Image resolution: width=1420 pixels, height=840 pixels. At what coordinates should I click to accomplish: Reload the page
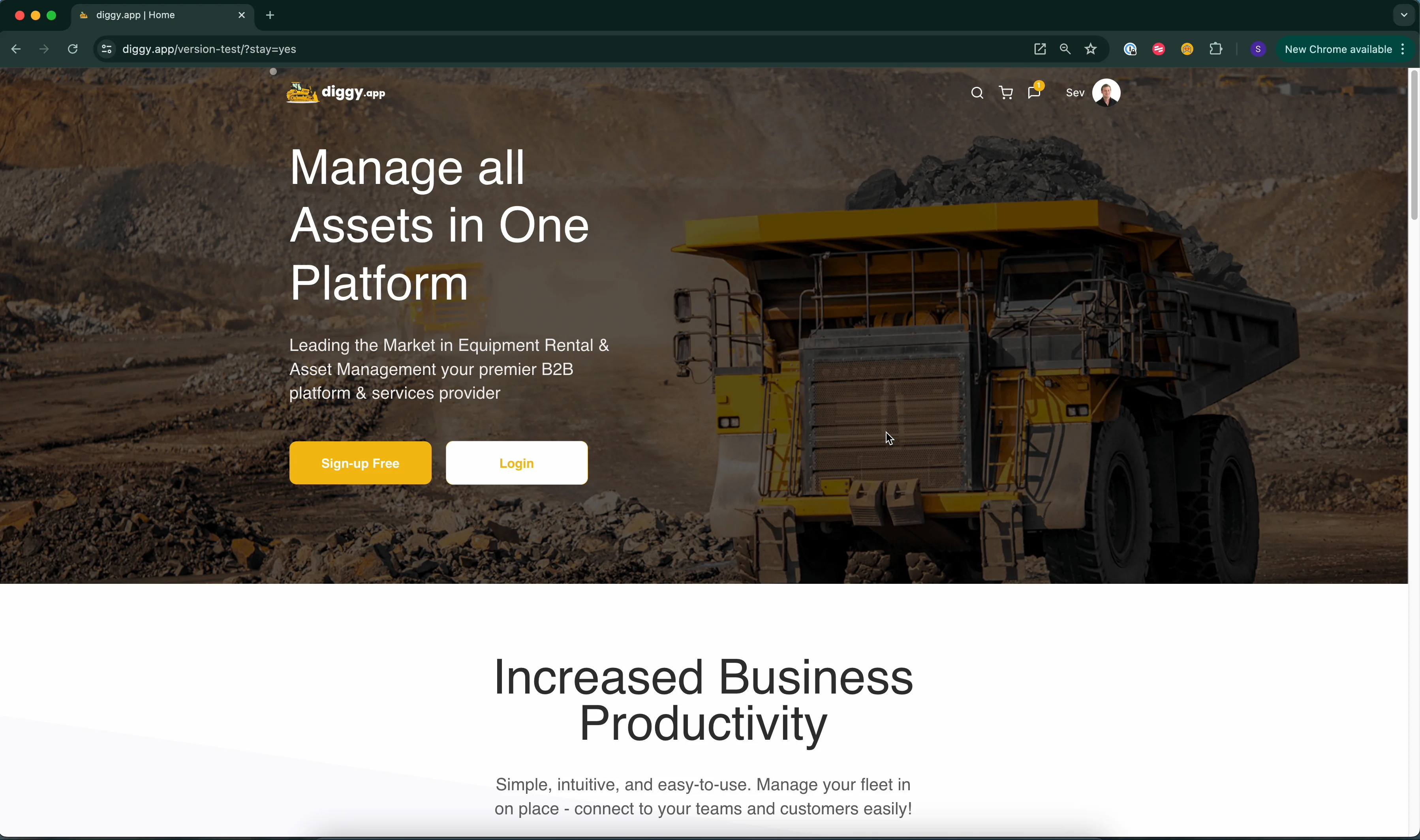(73, 49)
